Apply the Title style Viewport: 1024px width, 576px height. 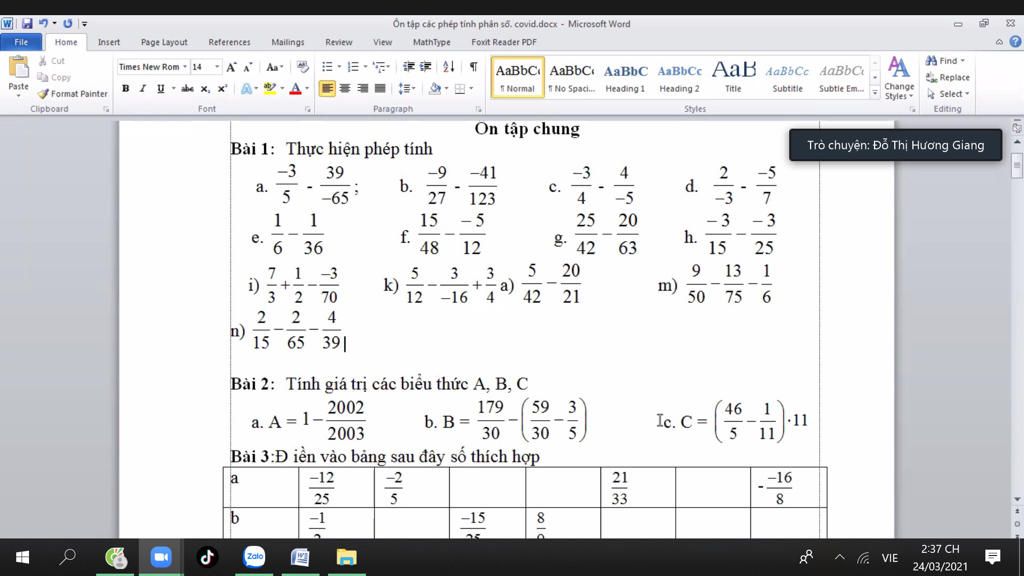(x=733, y=77)
